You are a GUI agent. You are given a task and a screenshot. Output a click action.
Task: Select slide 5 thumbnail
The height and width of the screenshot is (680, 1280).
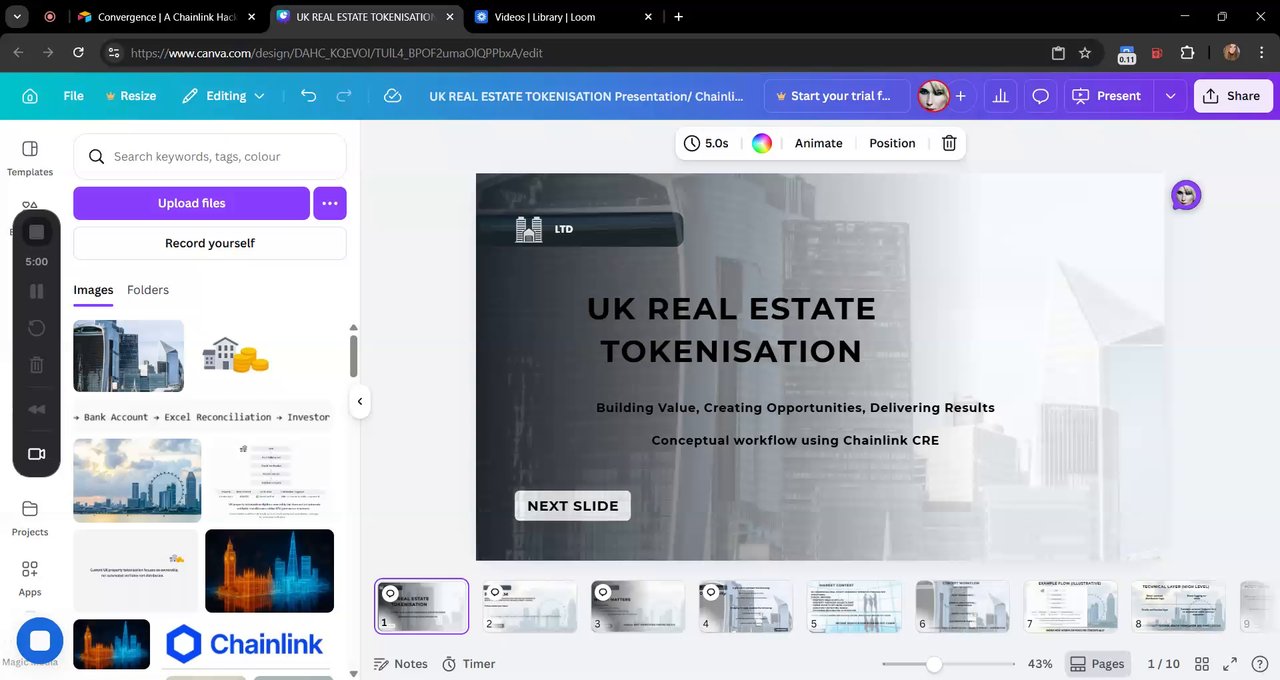point(854,606)
